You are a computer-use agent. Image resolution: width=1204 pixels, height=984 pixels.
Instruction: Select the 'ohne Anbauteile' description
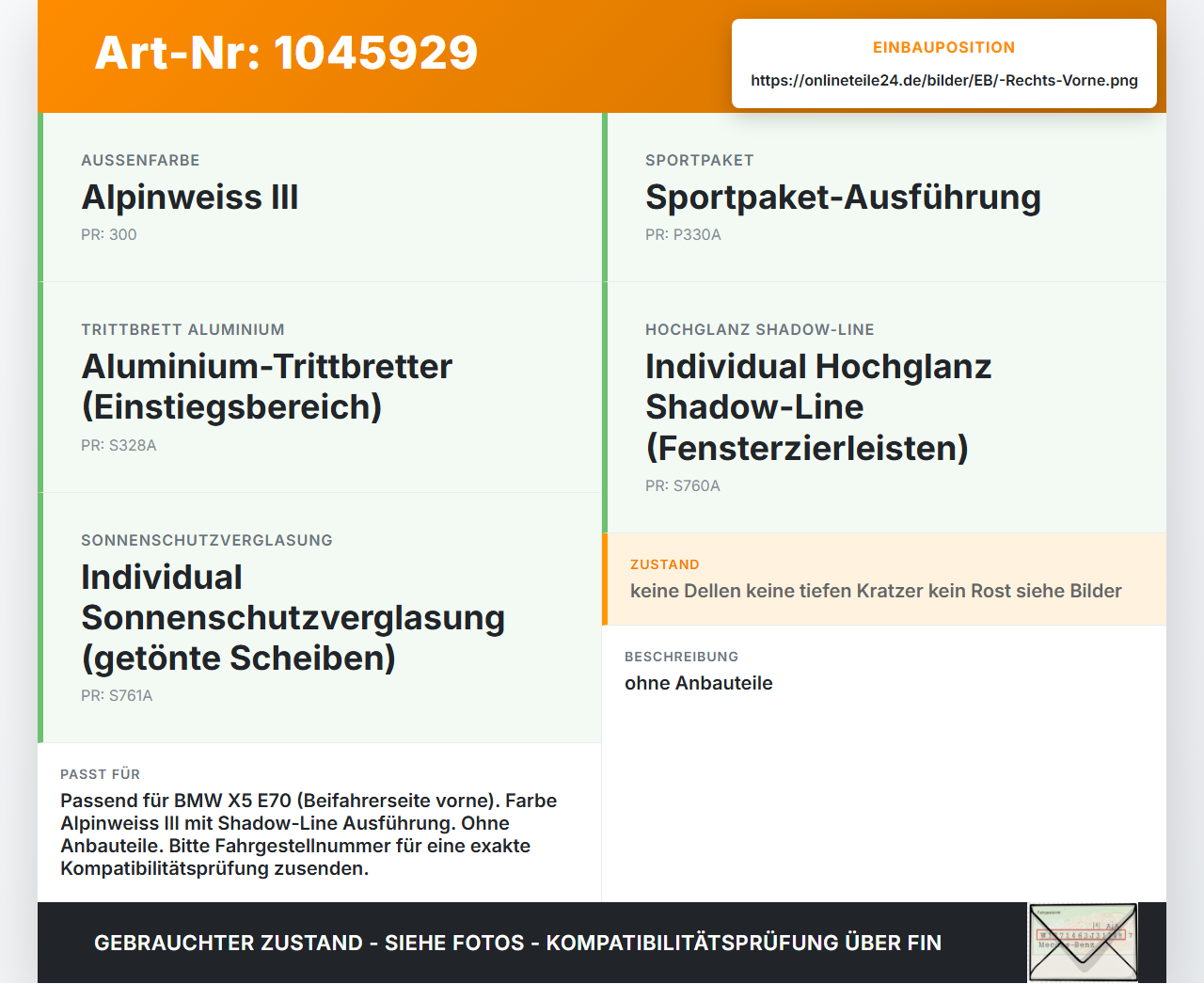(x=699, y=684)
